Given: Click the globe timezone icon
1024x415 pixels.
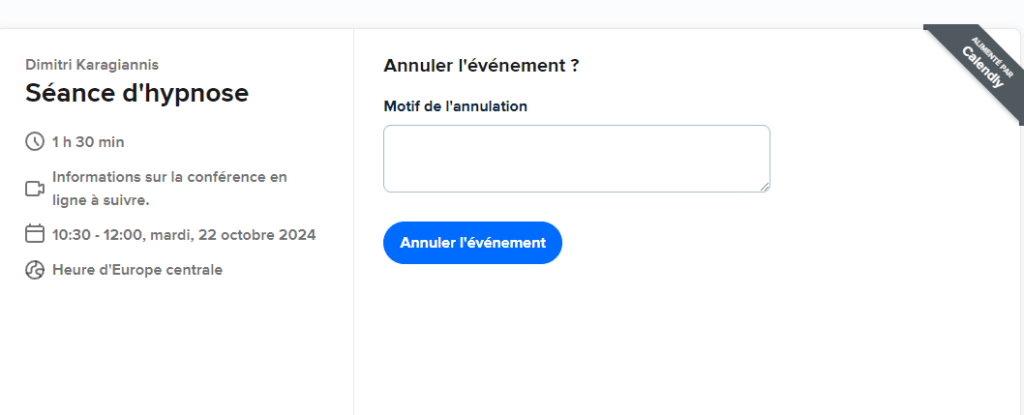Looking at the screenshot, I should tap(35, 269).
